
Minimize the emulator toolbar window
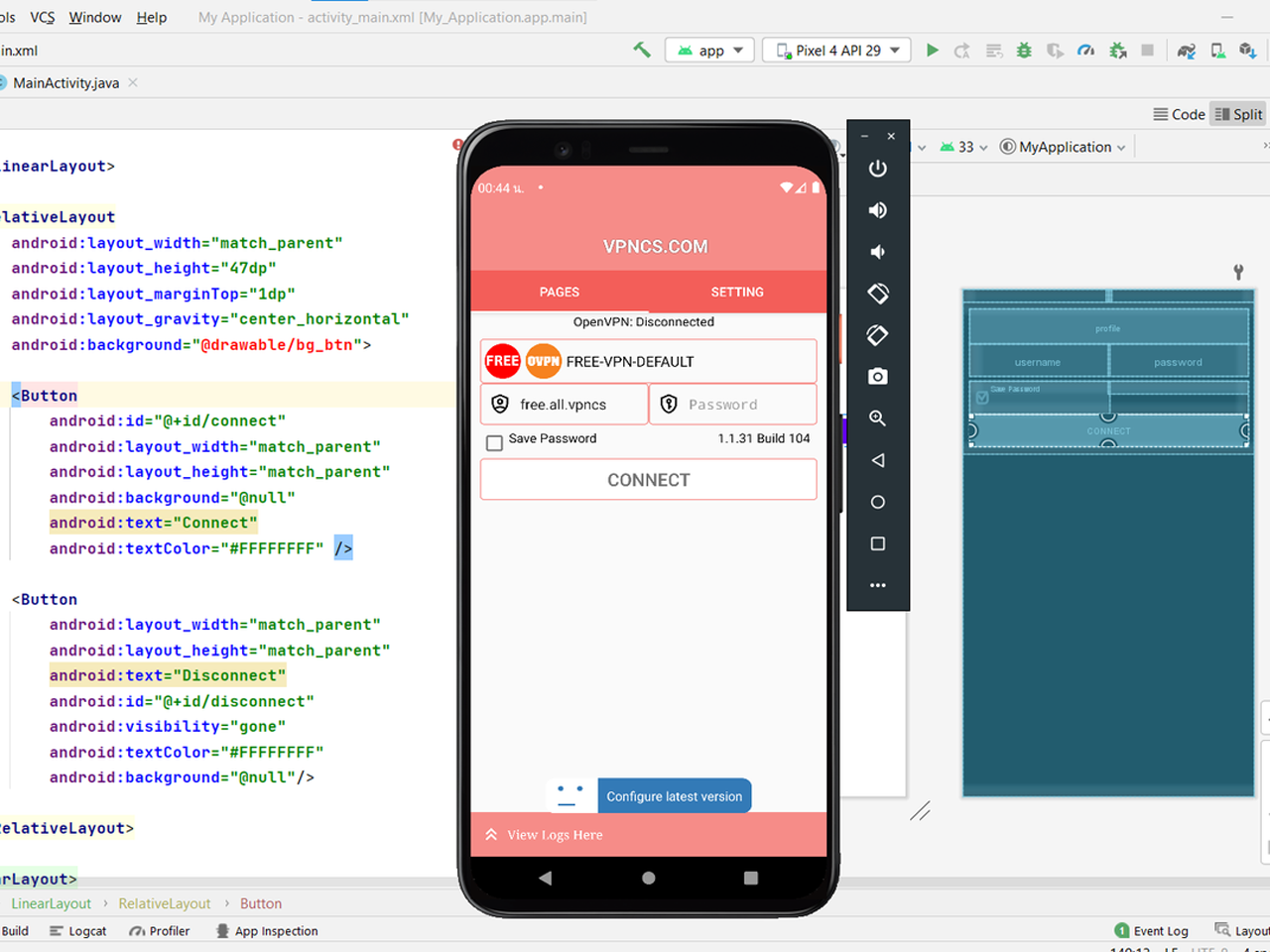[864, 136]
